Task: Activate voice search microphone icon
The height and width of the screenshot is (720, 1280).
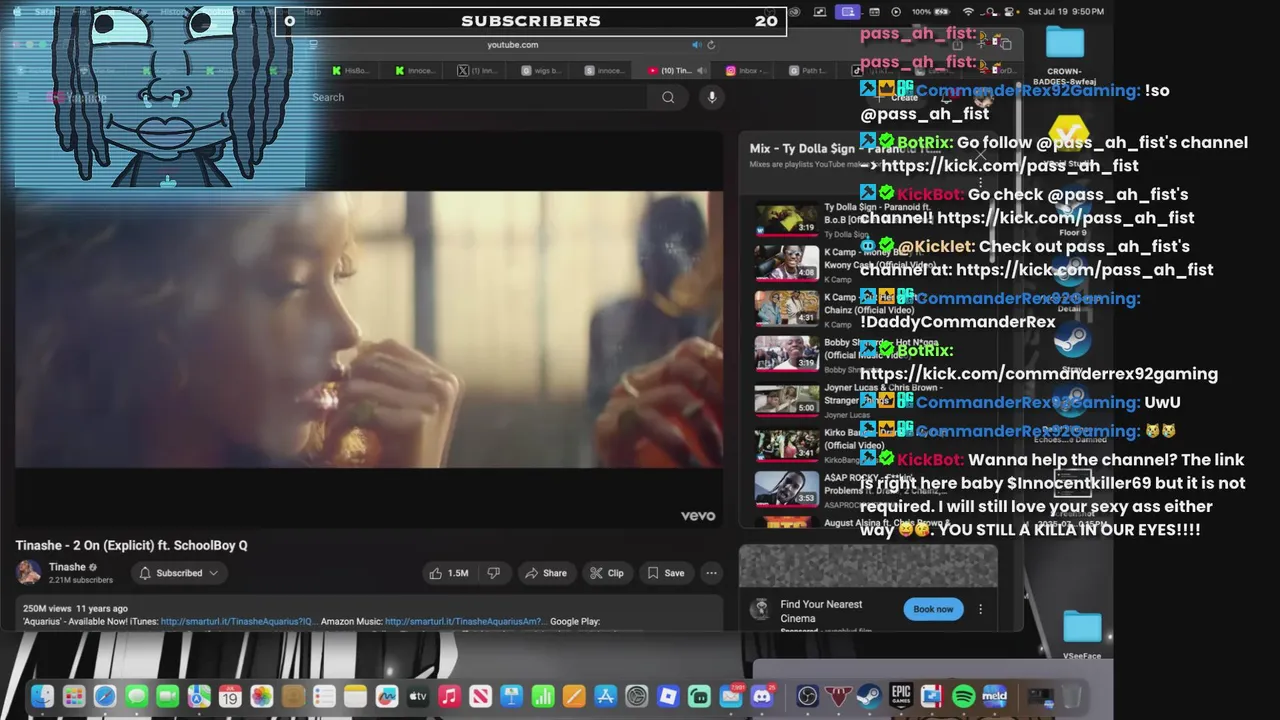Action: [712, 97]
